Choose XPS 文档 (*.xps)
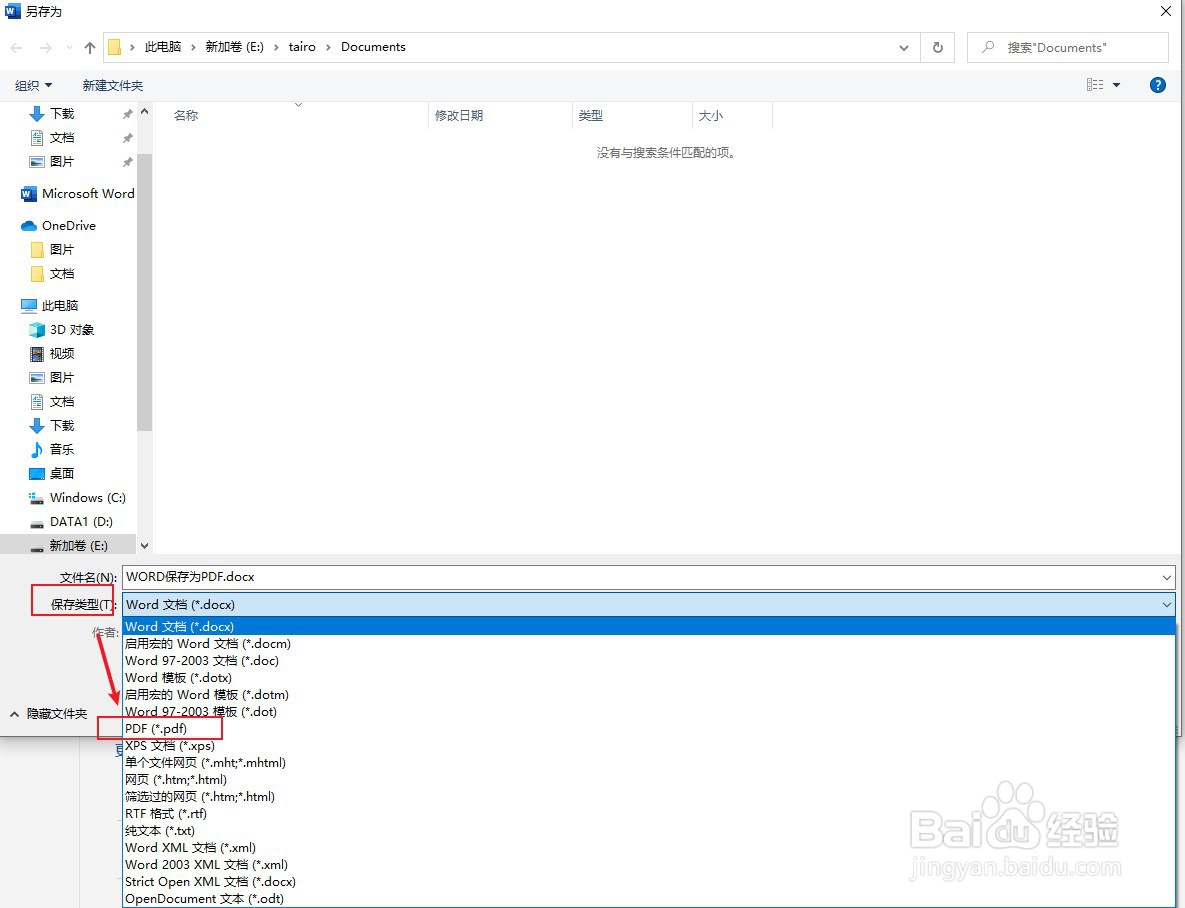The height and width of the screenshot is (908, 1185). click(648, 745)
